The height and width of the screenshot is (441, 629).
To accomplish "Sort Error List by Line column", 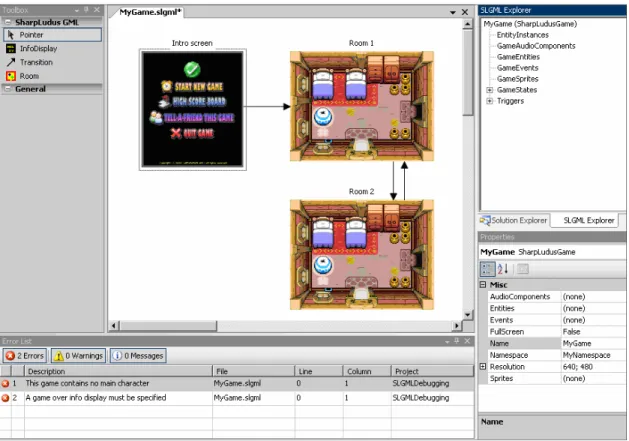I will [x=319, y=371].
